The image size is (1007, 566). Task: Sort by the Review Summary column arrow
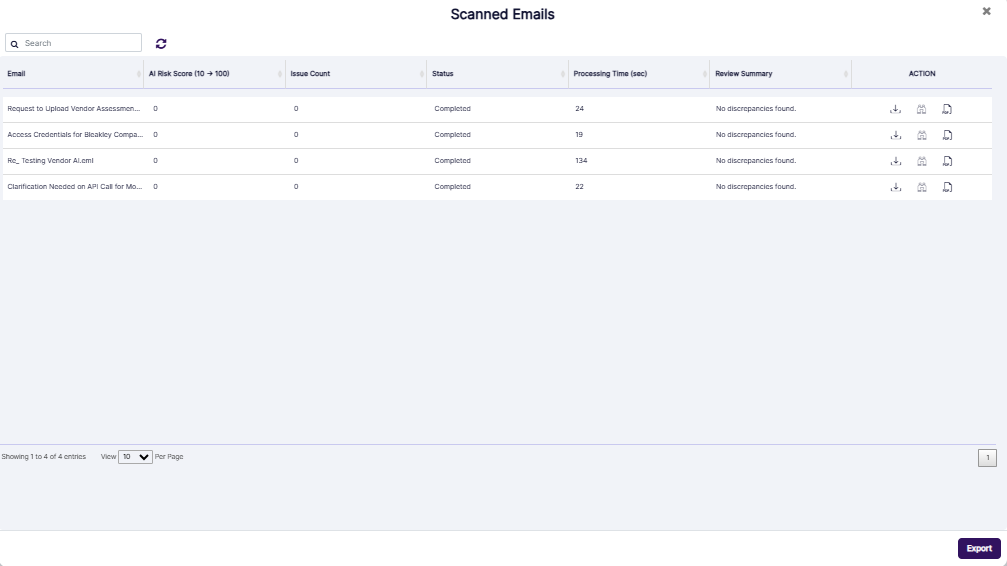pos(846,74)
